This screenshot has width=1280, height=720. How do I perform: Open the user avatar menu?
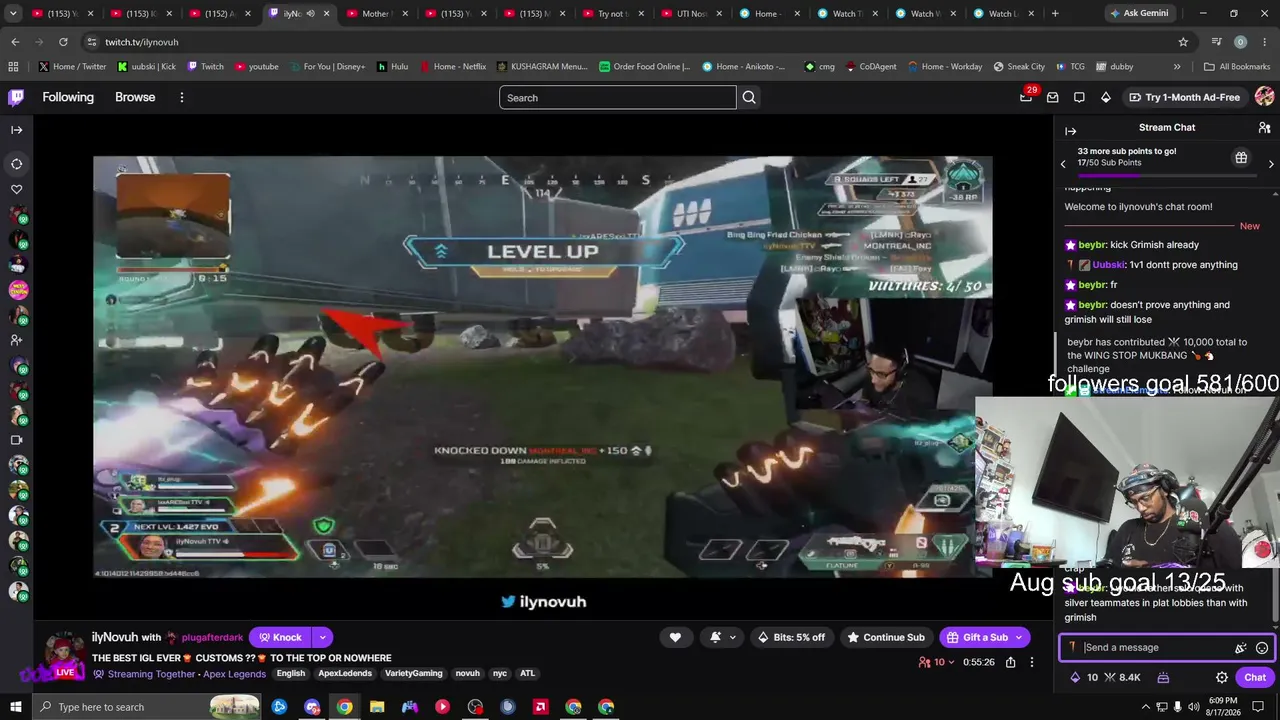pos(1264,97)
